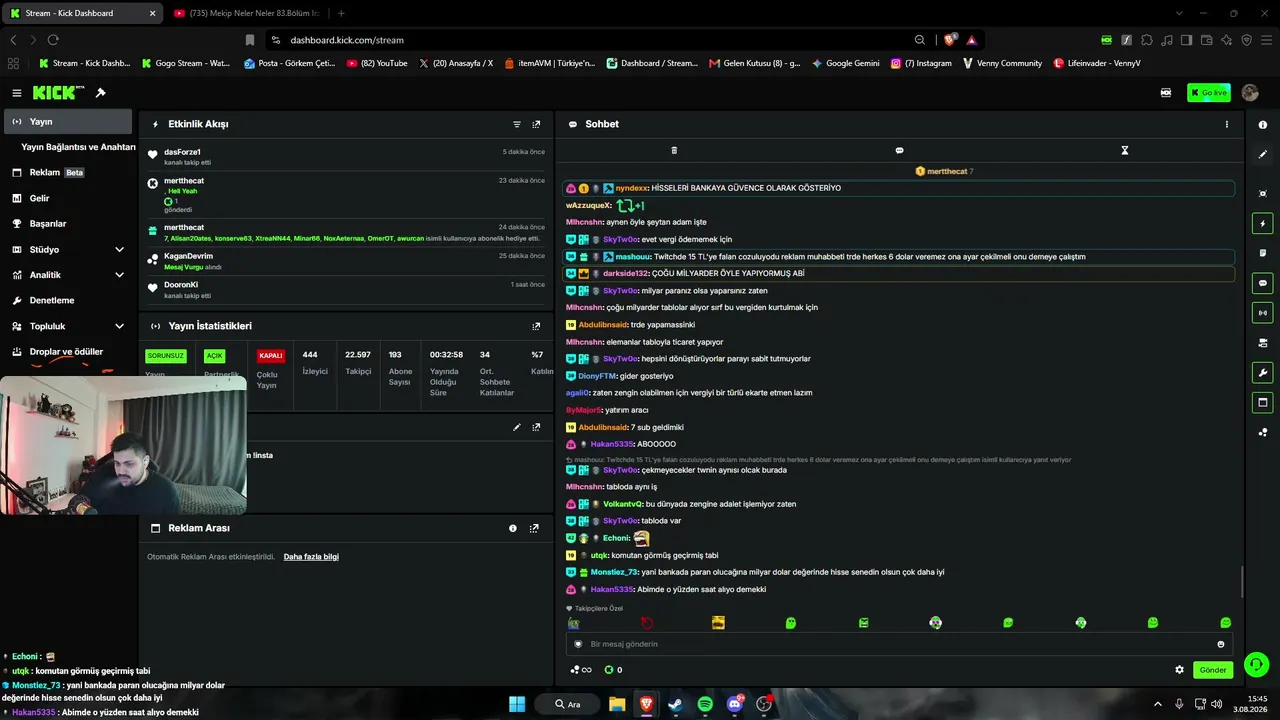The width and height of the screenshot is (1280, 720).
Task: Click the info icon in Reklam Arası
Action: [513, 528]
